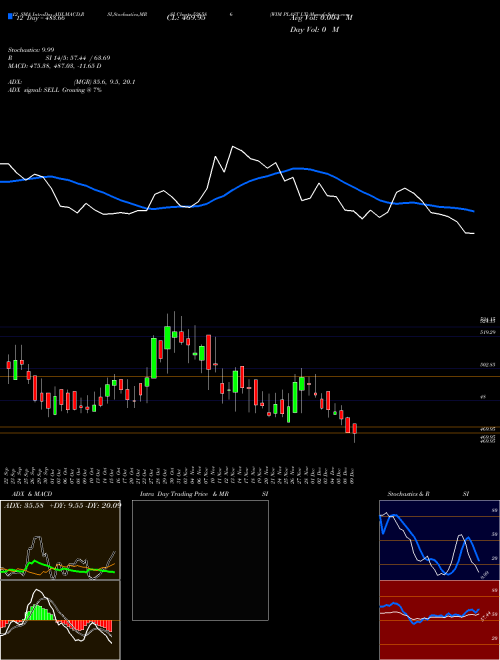The image size is (500, 660).
Task: Click the 'ADX & MACD' panel heading
Action: tap(32, 494)
